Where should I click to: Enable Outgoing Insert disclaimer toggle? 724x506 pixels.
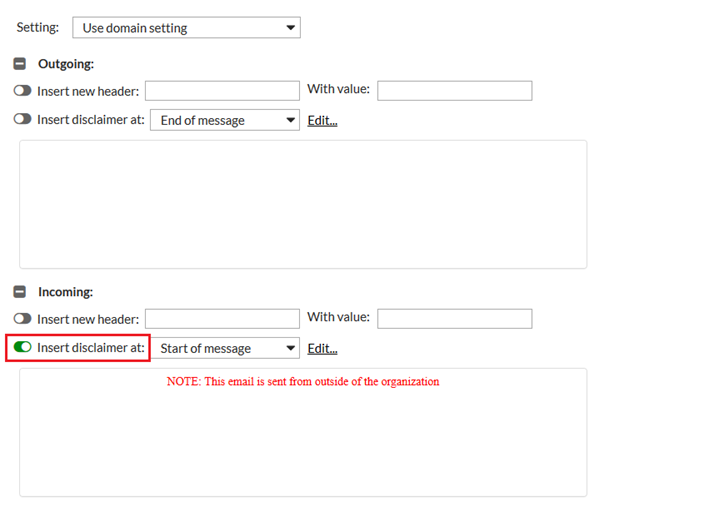(x=23, y=120)
